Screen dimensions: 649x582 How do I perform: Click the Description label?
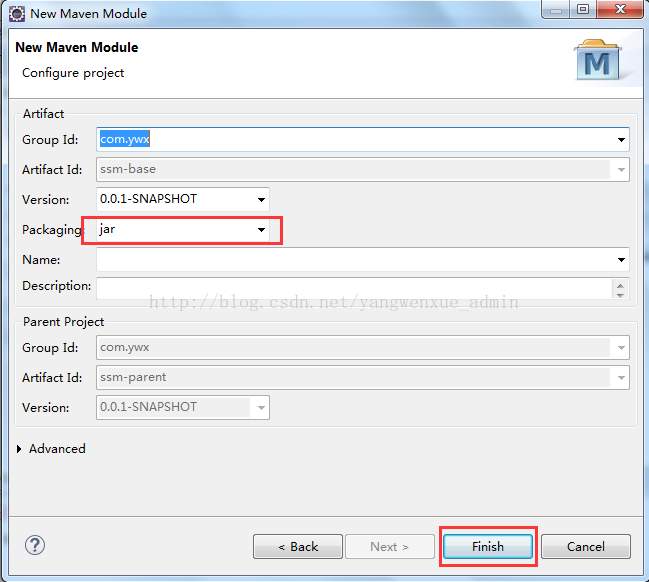(x=57, y=286)
